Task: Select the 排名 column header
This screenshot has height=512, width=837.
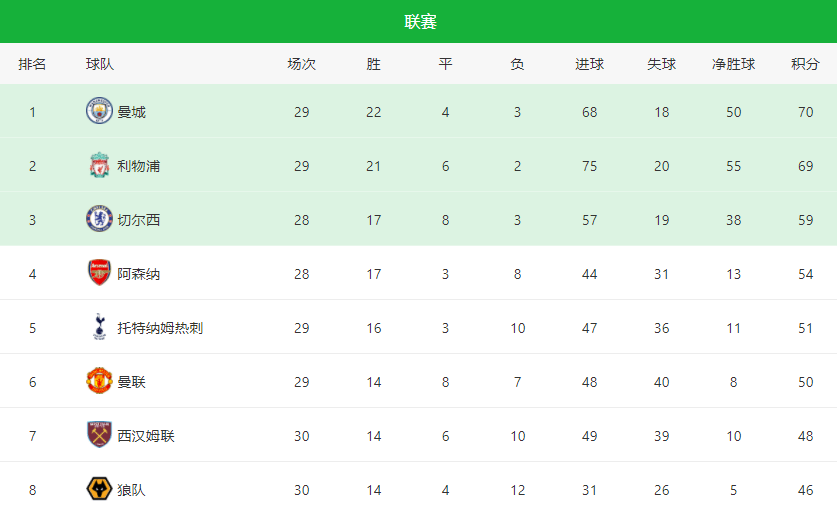Action: pos(32,64)
